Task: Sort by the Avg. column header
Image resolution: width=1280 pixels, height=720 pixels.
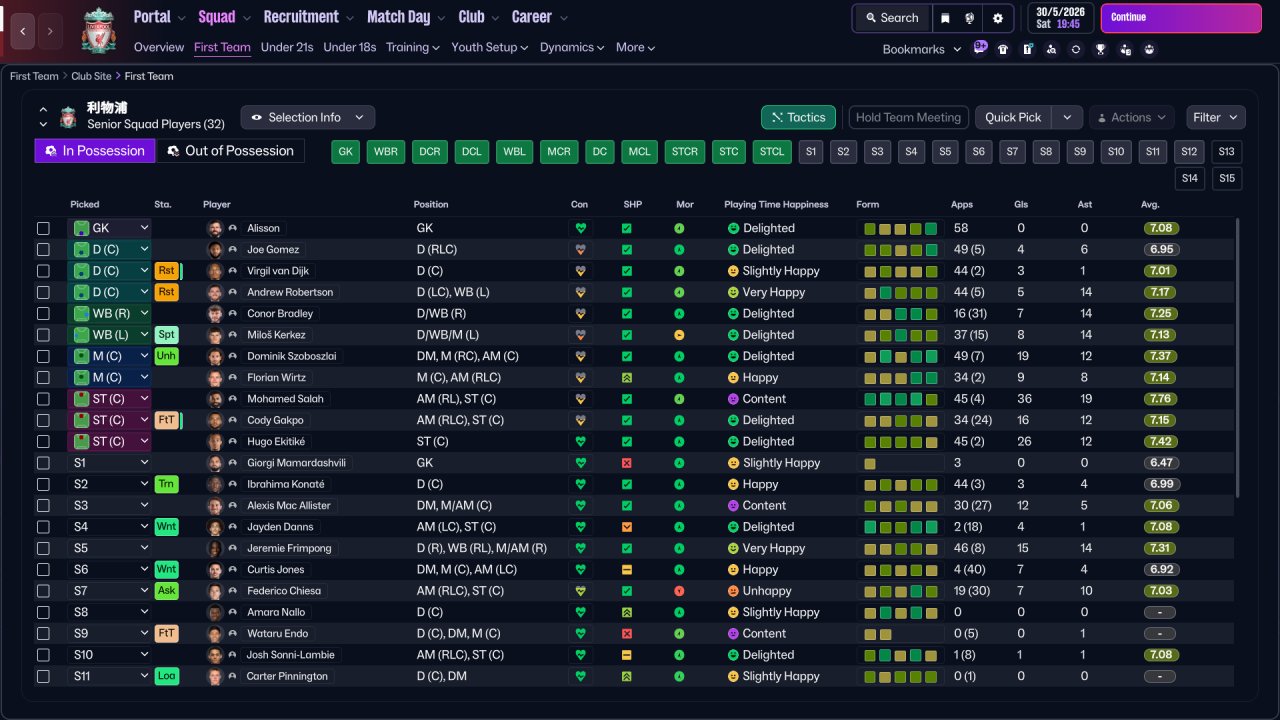Action: (x=1150, y=204)
